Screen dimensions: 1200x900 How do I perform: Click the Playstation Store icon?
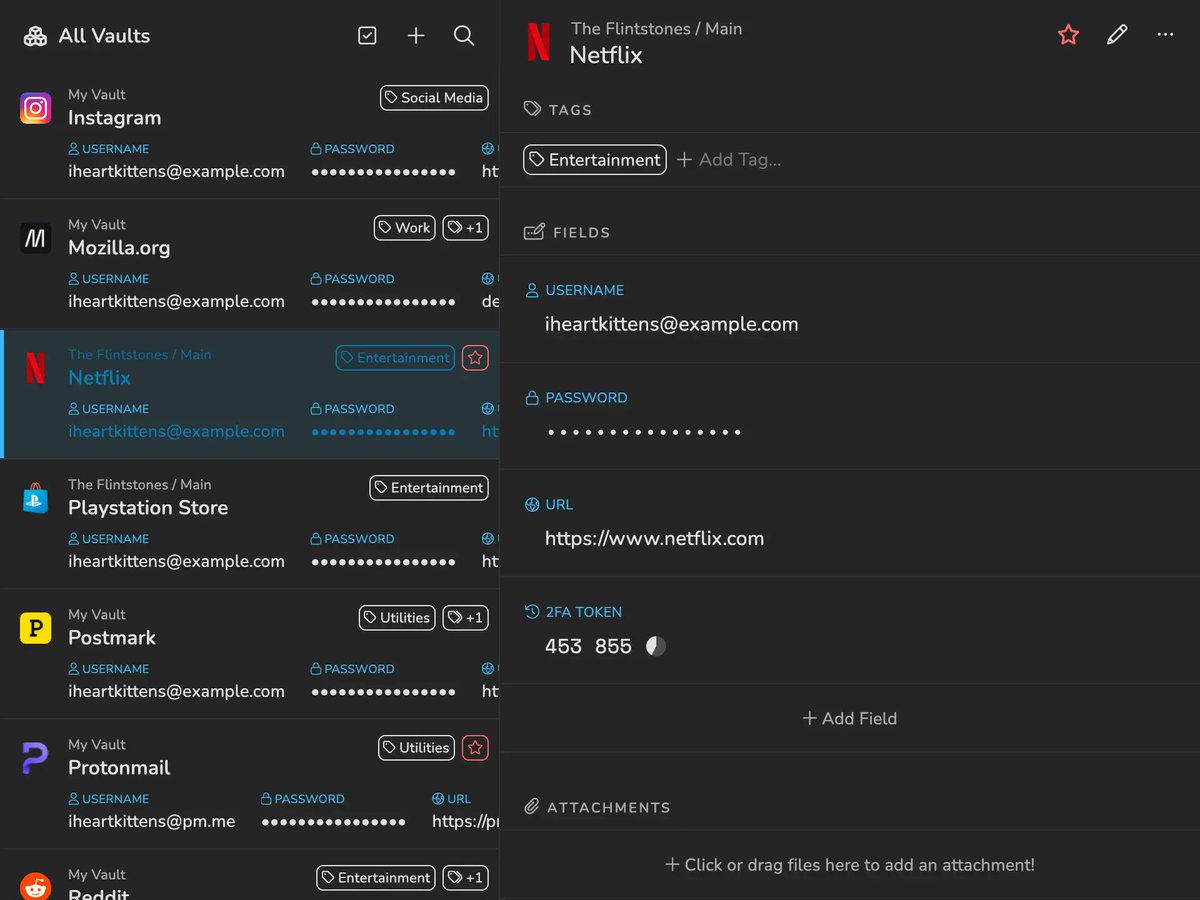coord(35,498)
